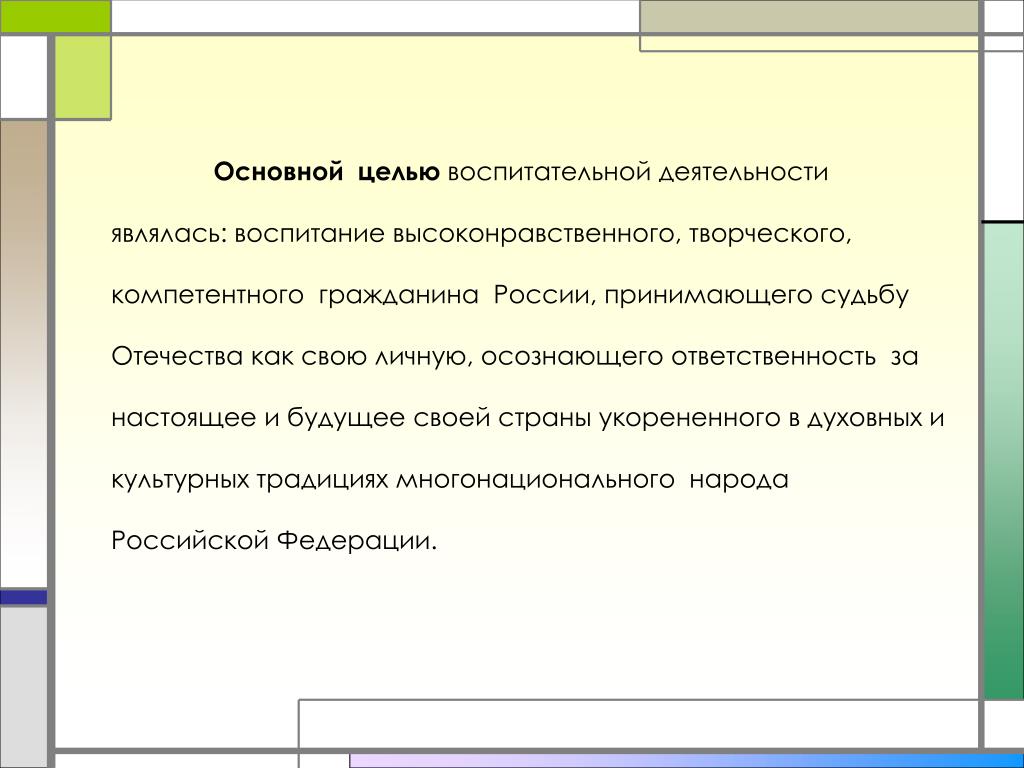Select the word "народа"
Viewport: 1024px width, 768px height.
[x=739, y=479]
